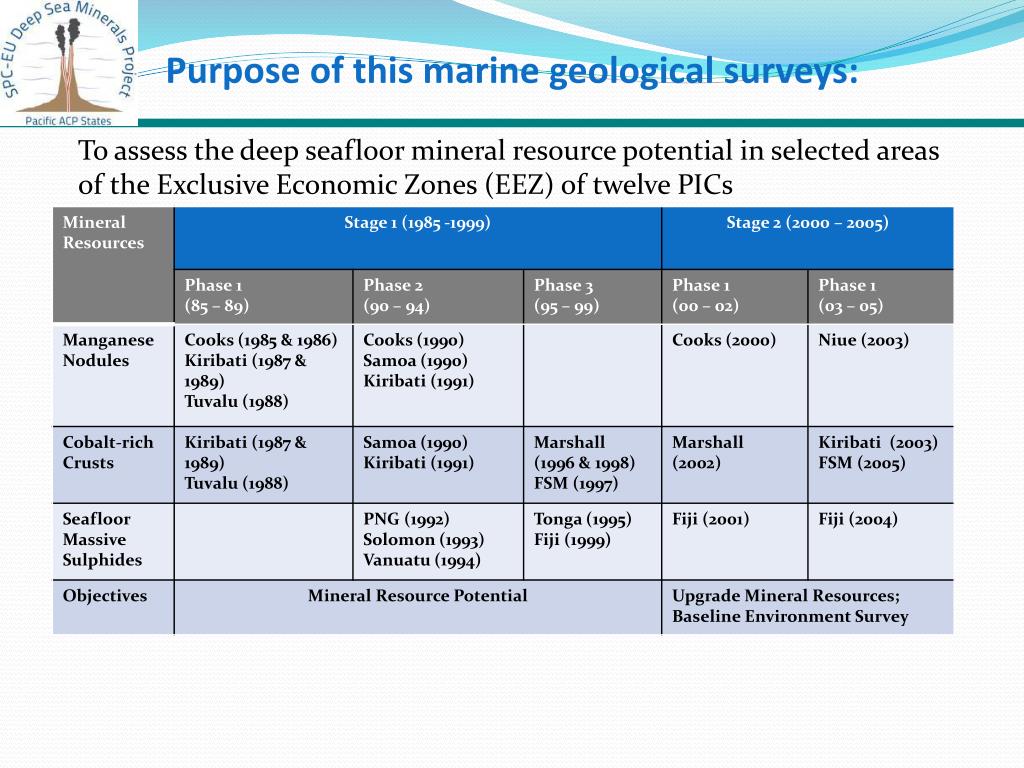Click the 'FSM (1997)' entry
1024x768 pixels.
[x=576, y=484]
